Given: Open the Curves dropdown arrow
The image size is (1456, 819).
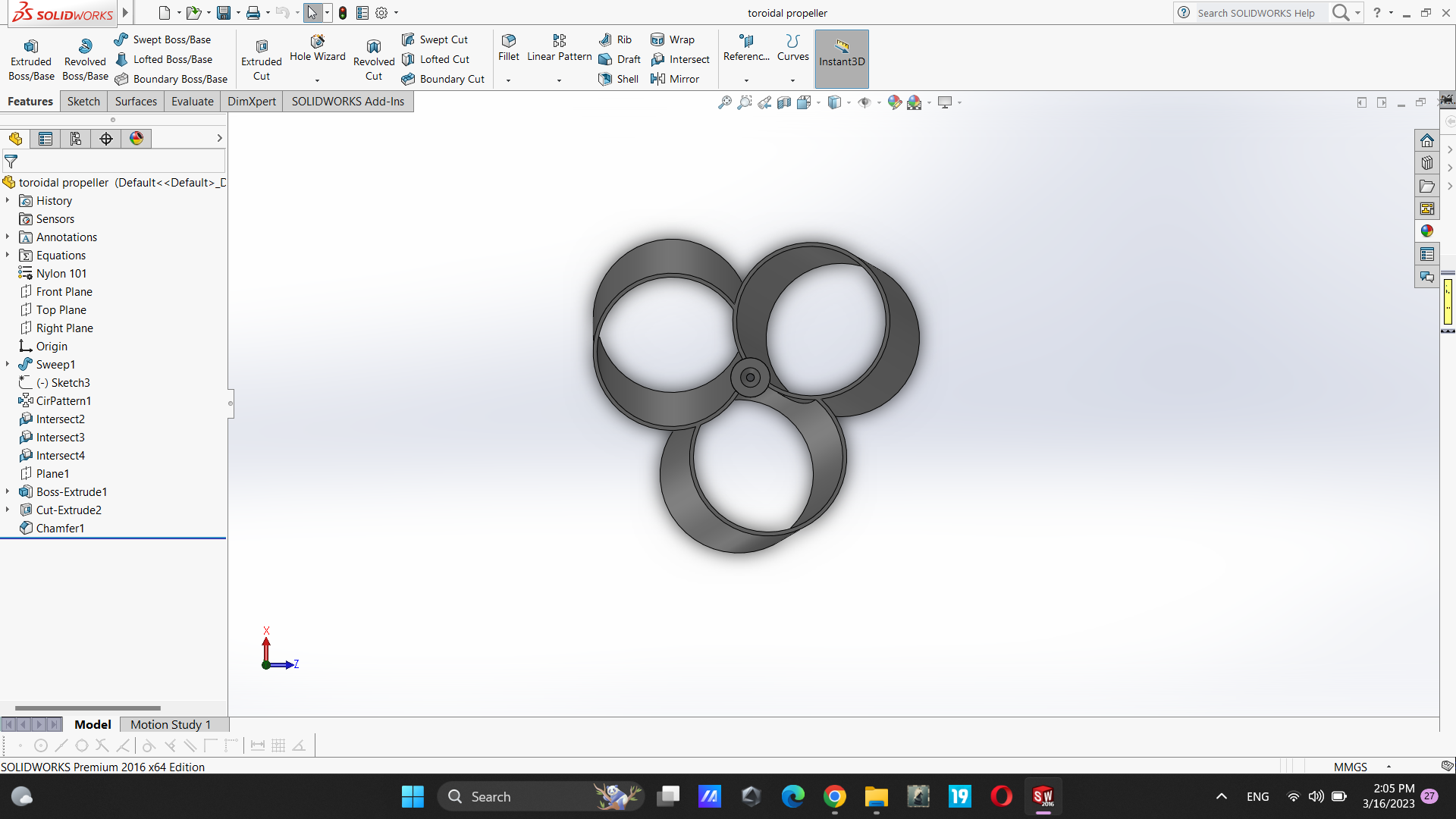Looking at the screenshot, I should [x=793, y=80].
